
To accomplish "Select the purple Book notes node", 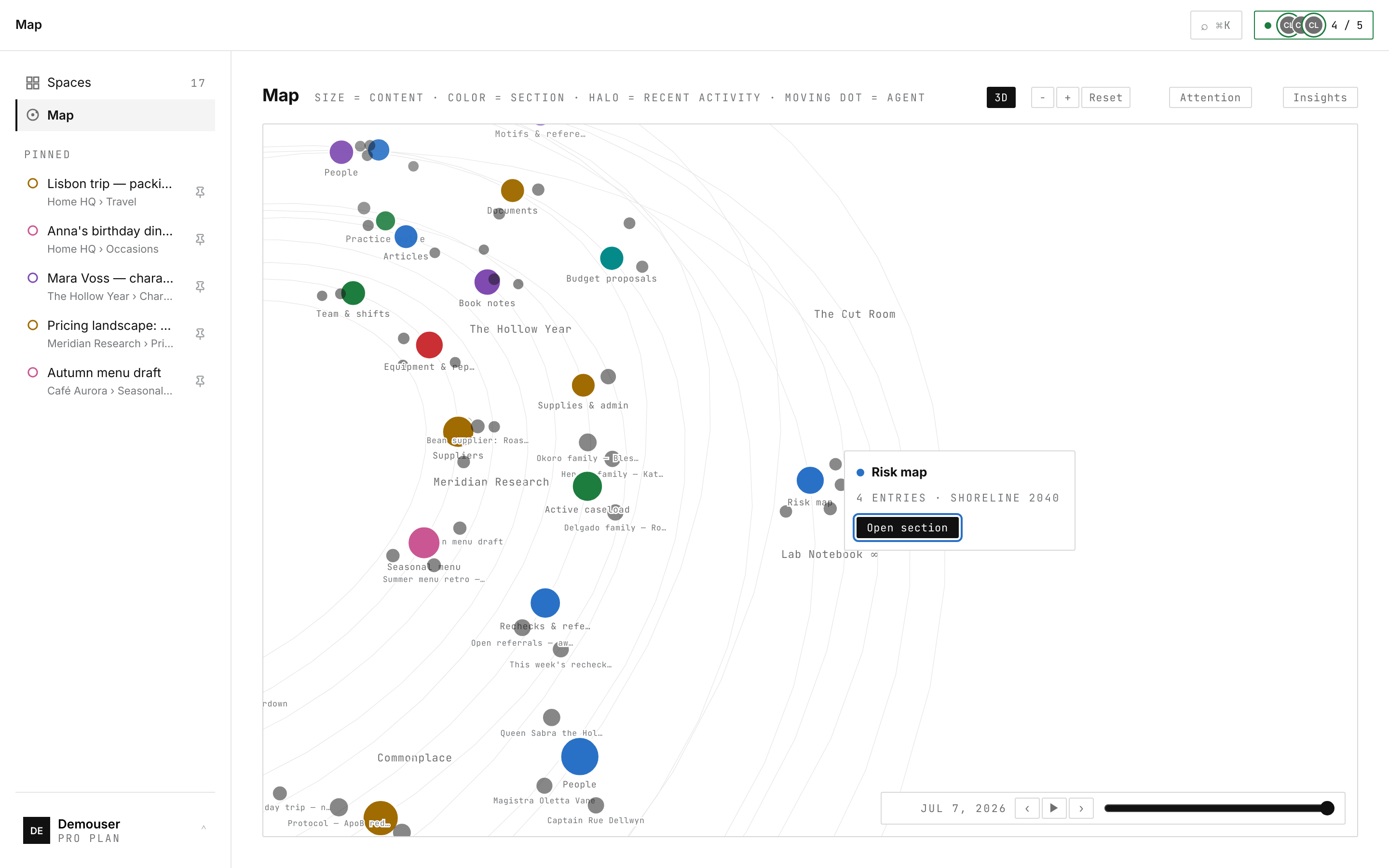I will pyautogui.click(x=487, y=282).
